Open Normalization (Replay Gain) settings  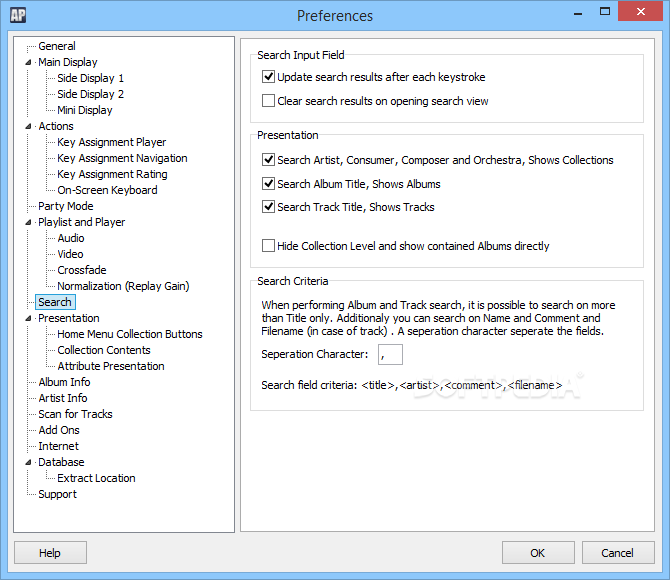123,286
